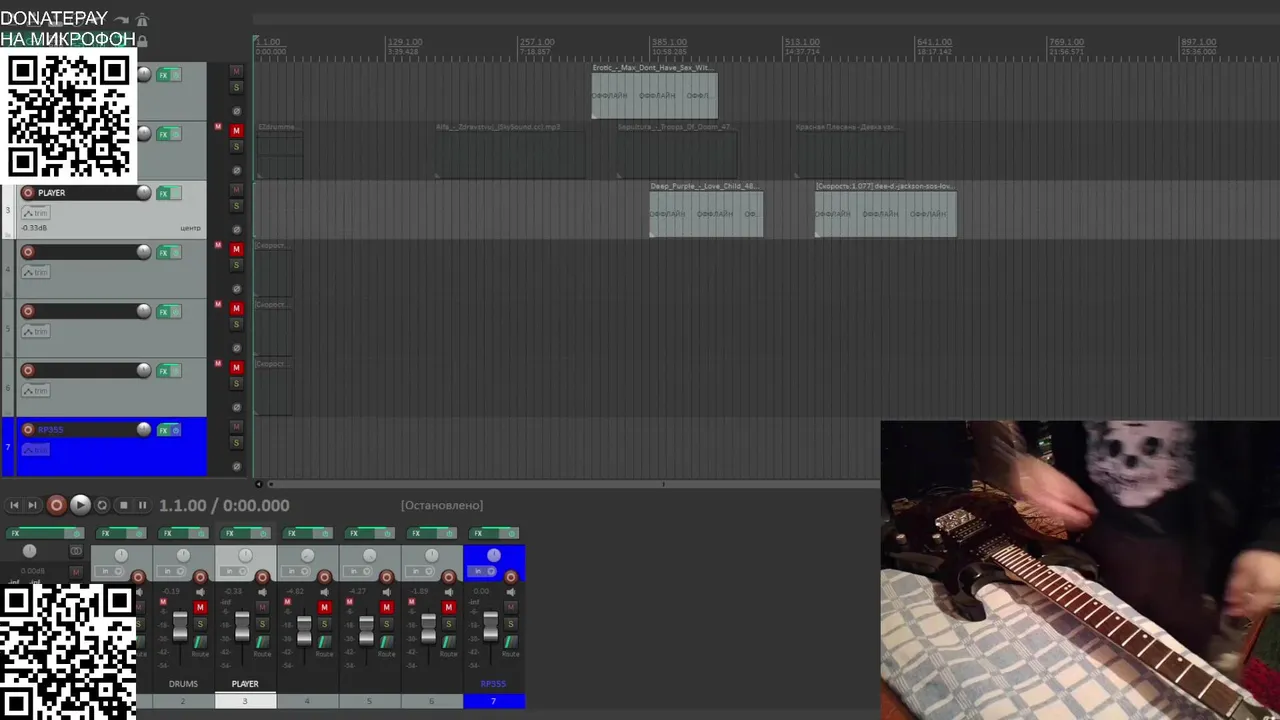Image resolution: width=1280 pixels, height=720 pixels.
Task: Unmute mixer channel 5
Action: pyautogui.click(x=386, y=608)
